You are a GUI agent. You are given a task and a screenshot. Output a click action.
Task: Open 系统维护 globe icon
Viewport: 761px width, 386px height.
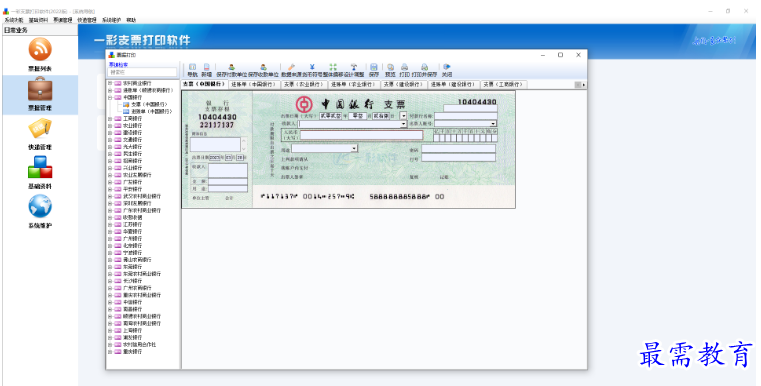[40, 206]
